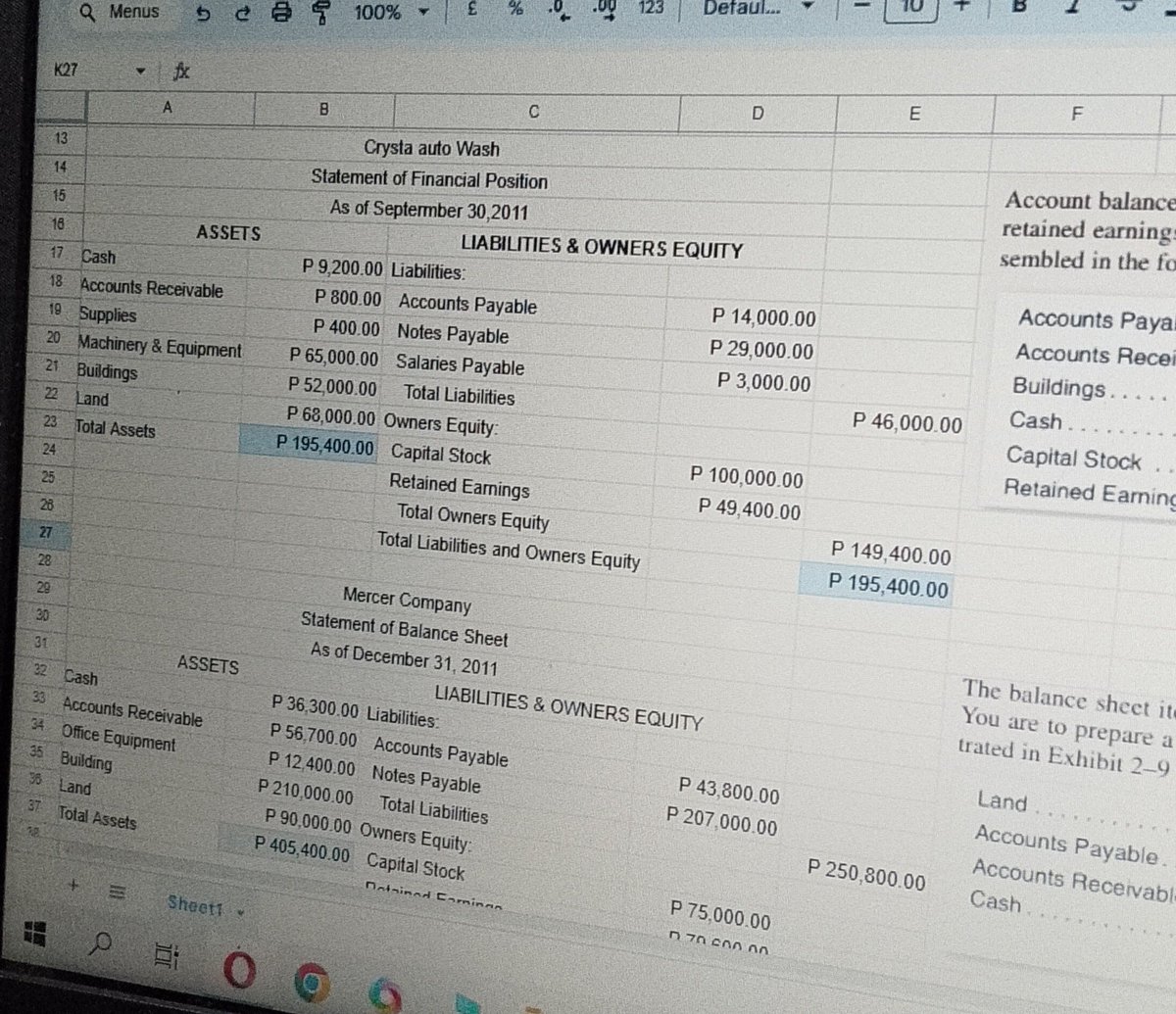The image size is (1176, 1014).
Task: Select the P 14,000.00 Accounts Payable amount
Action: click(x=763, y=317)
